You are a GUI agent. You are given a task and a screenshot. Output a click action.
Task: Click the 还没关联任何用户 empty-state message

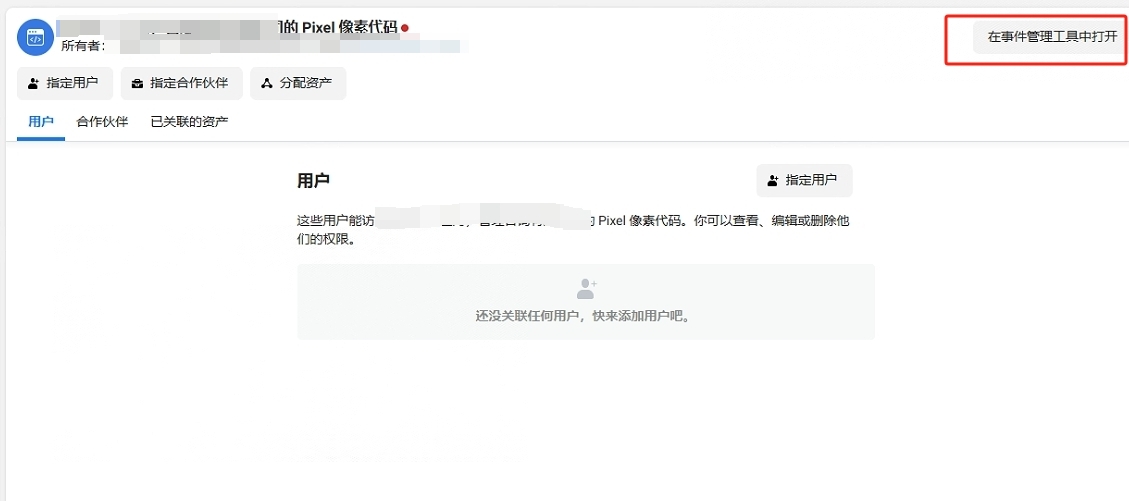point(586,316)
